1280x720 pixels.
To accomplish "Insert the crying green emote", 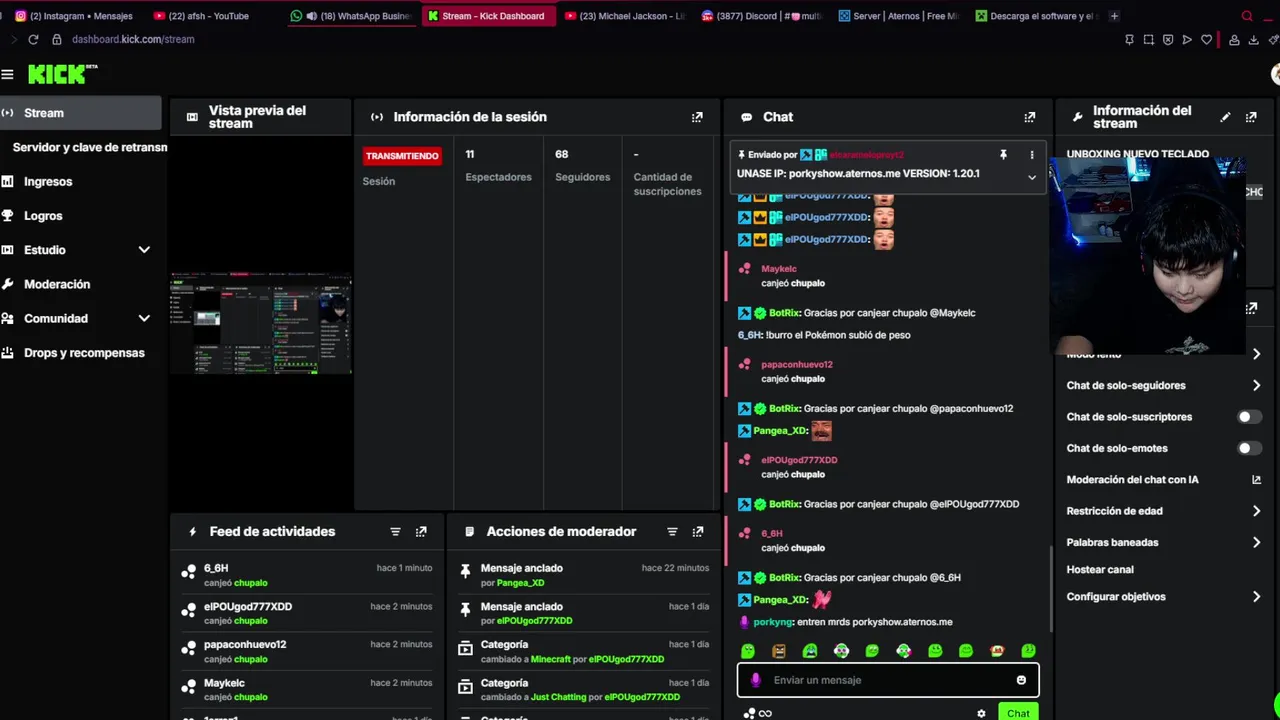I will tap(810, 651).
